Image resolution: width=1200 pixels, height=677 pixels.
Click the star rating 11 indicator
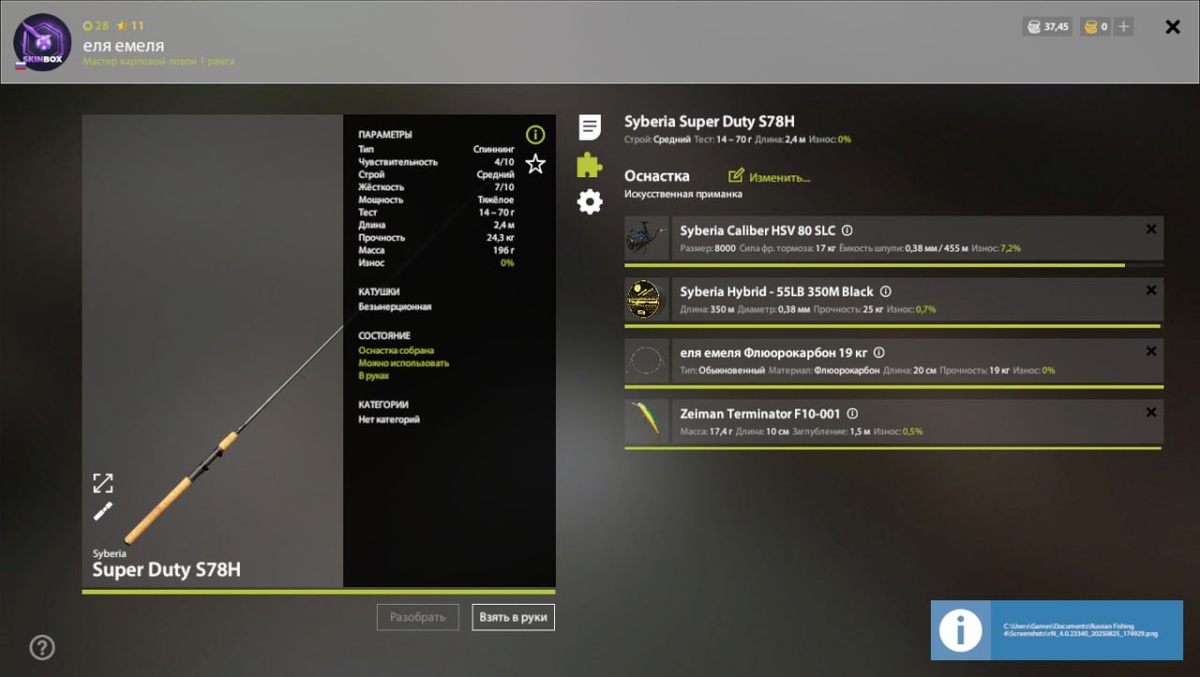(x=130, y=25)
